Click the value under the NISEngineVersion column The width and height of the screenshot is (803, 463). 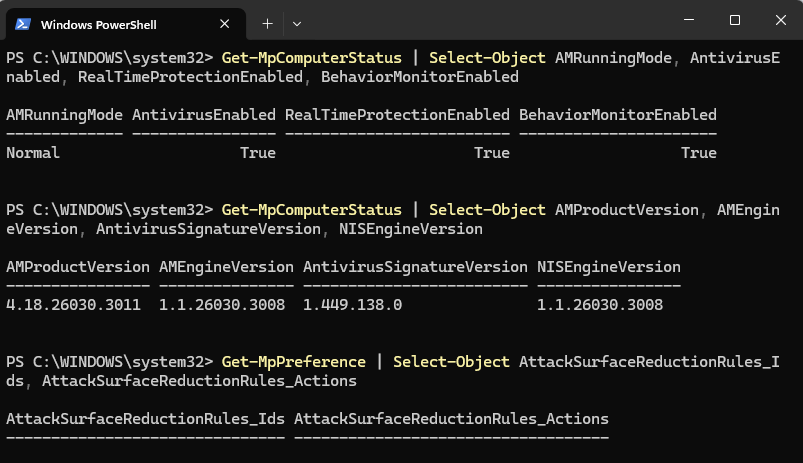pyautogui.click(x=600, y=305)
